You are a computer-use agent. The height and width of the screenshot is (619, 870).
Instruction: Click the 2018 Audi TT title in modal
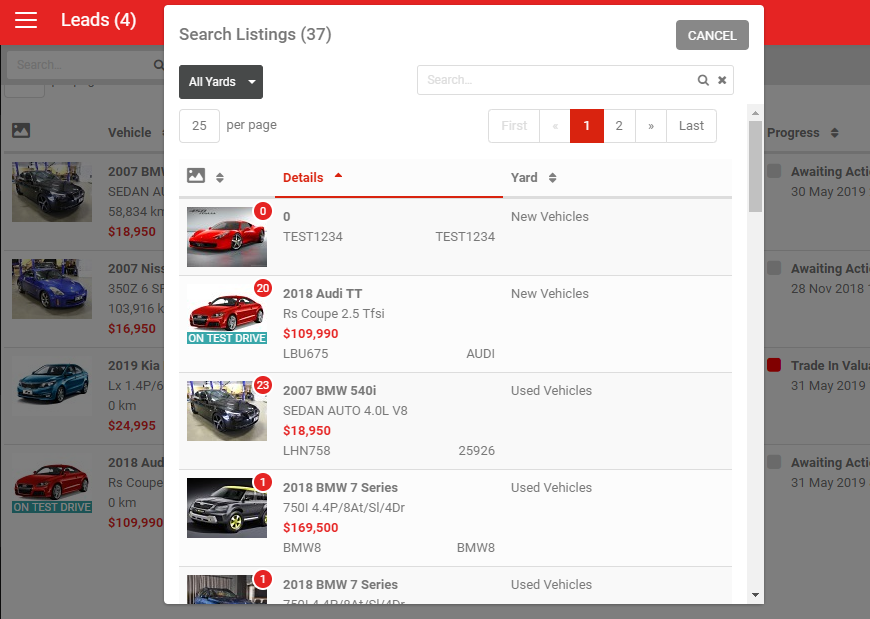[322, 293]
